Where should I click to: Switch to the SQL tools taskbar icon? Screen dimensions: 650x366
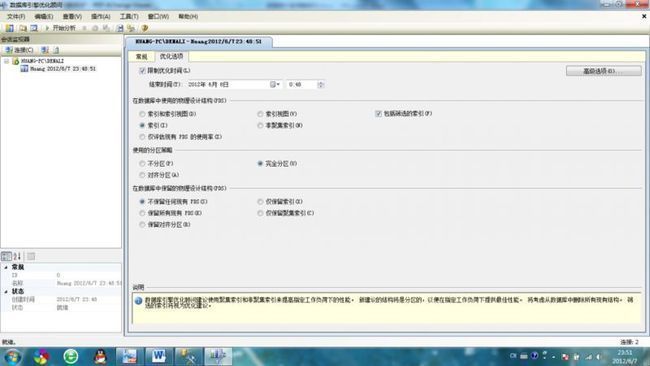click(188, 356)
